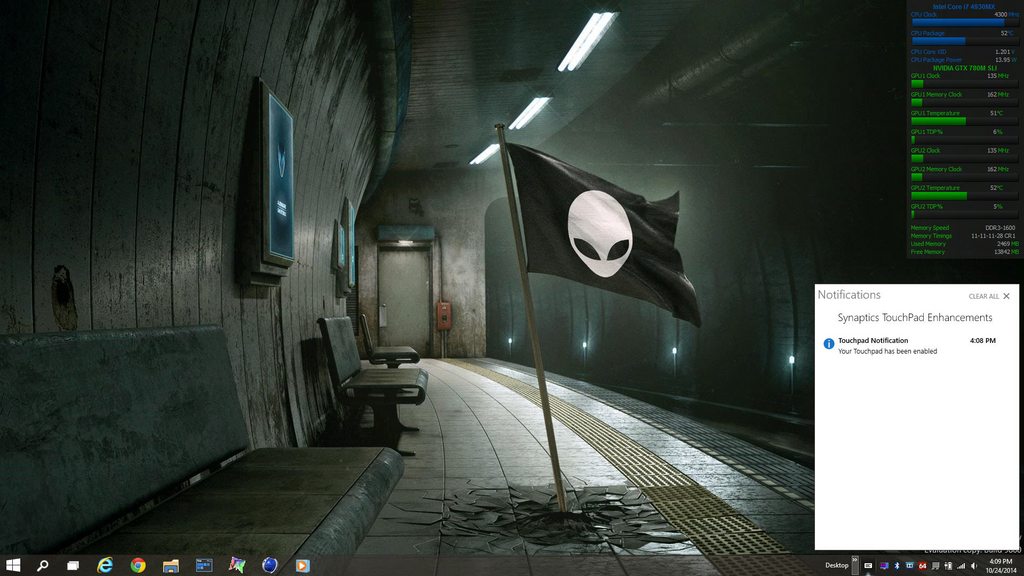Open the dark window app icon on taskbar
The height and width of the screenshot is (576, 1024).
(204, 565)
